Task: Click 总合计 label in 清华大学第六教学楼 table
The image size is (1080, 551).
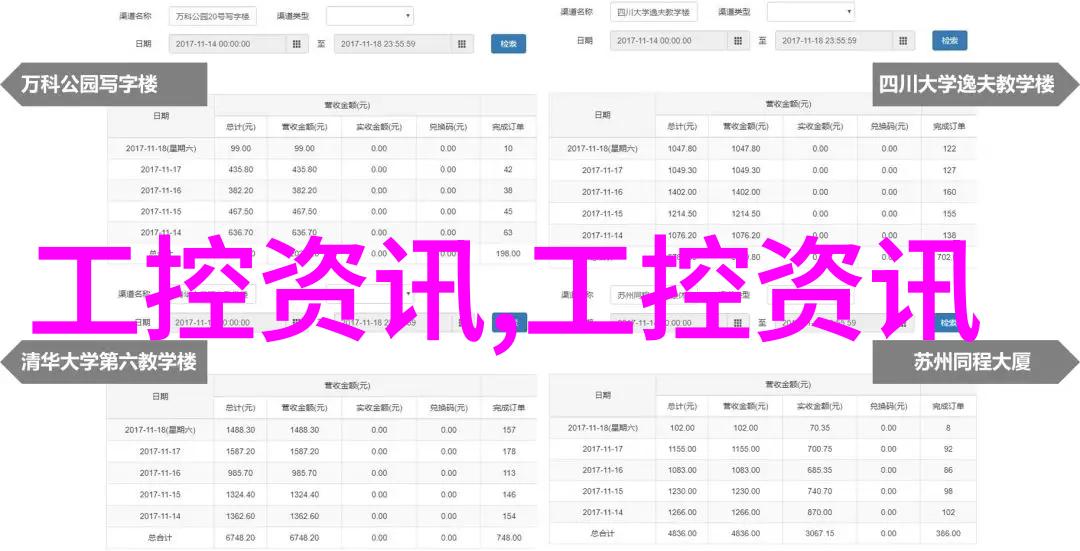Action: point(160,538)
